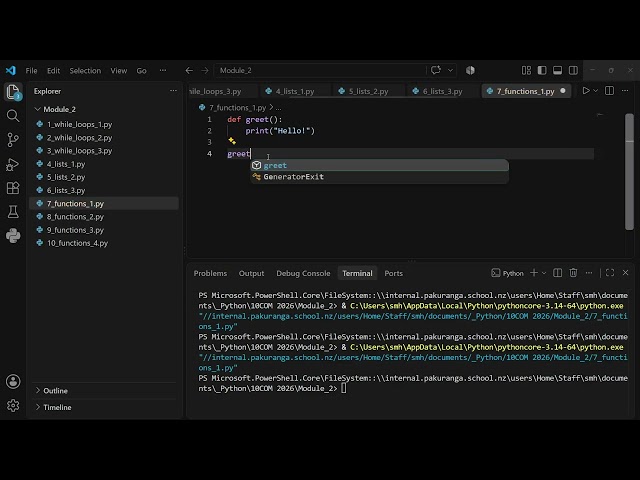Screen dimensions: 640x480
Task: Split the terminal pane
Action: [x=558, y=273]
